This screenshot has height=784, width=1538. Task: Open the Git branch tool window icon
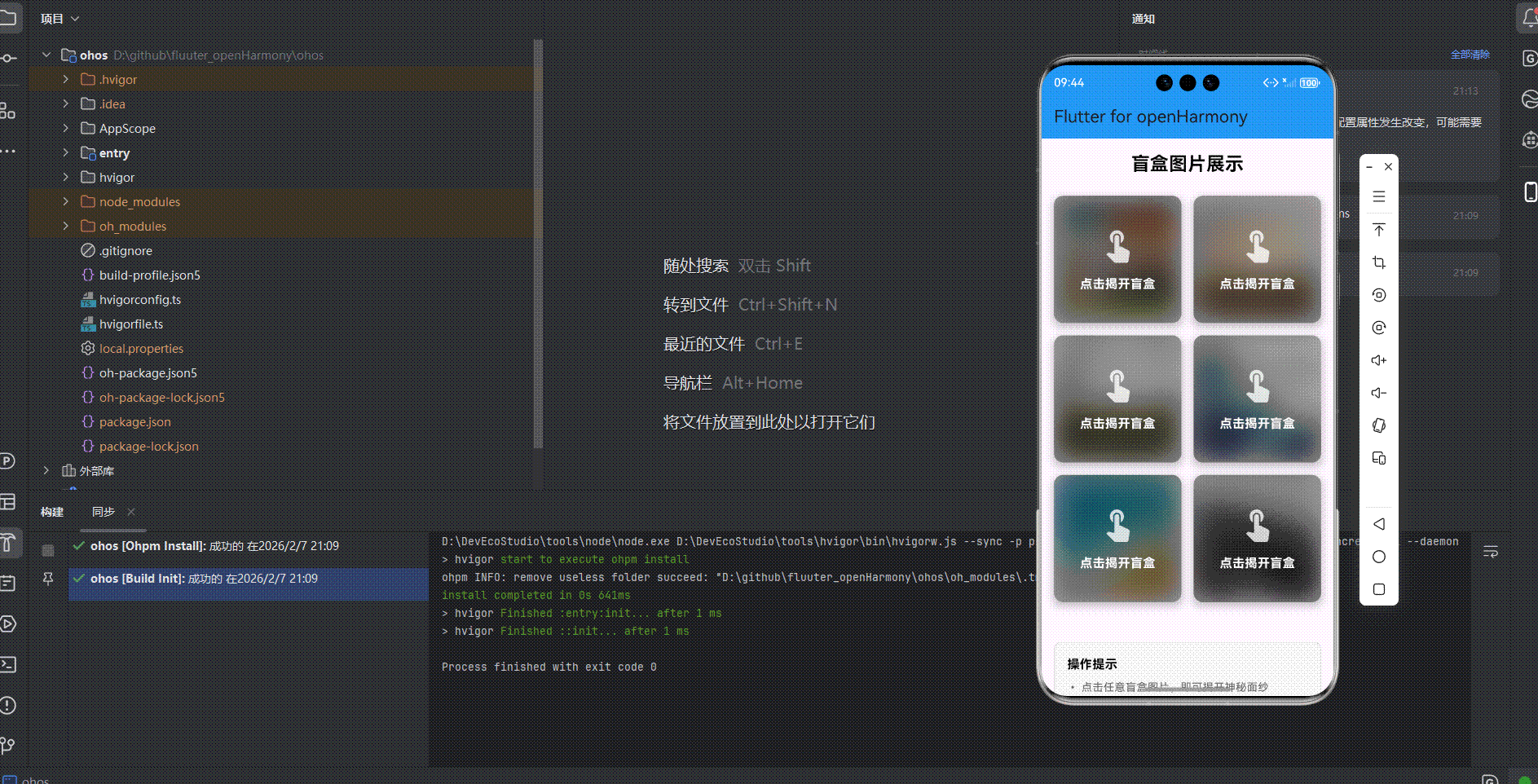pos(7,746)
